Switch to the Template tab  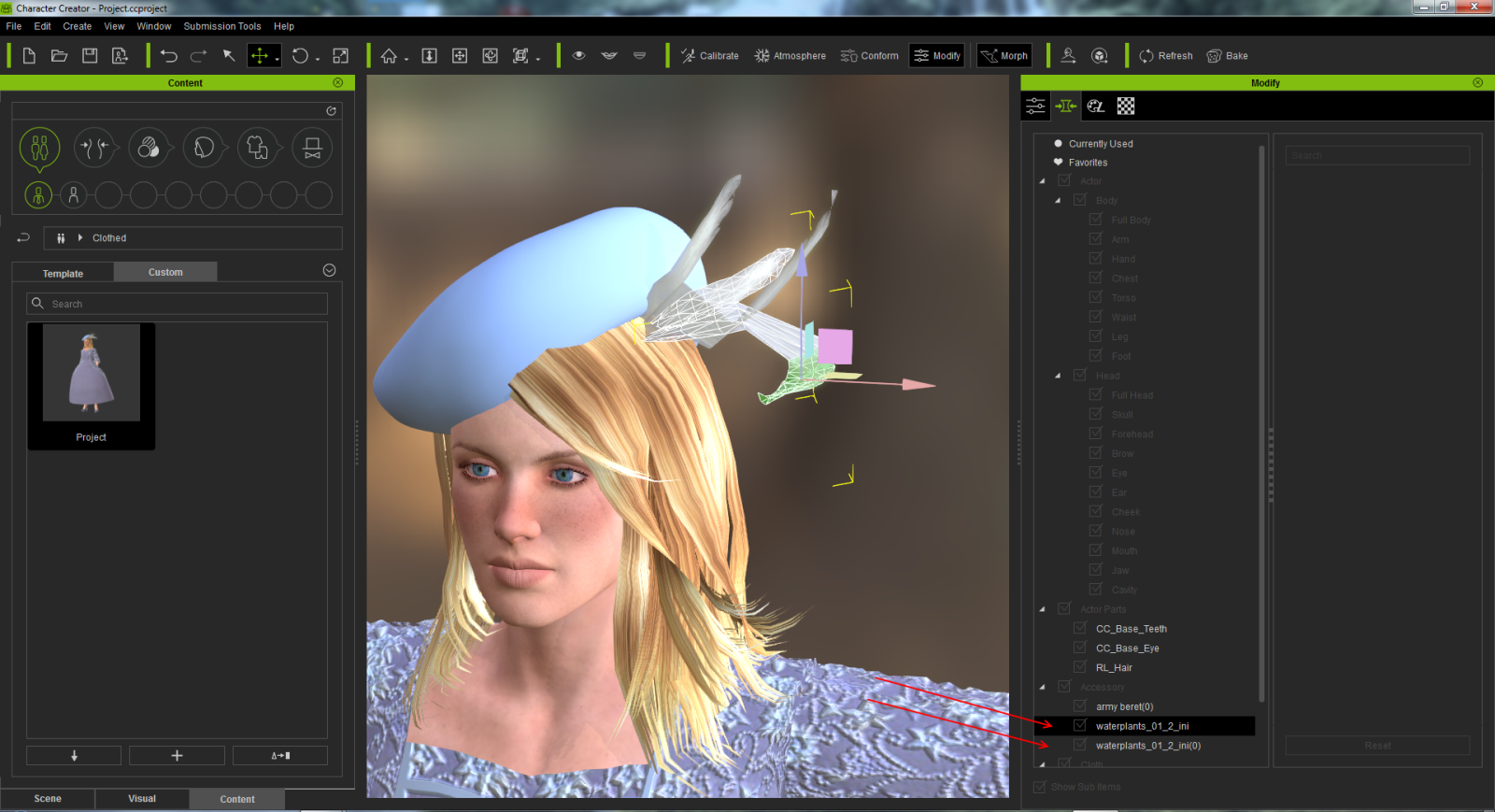(63, 273)
